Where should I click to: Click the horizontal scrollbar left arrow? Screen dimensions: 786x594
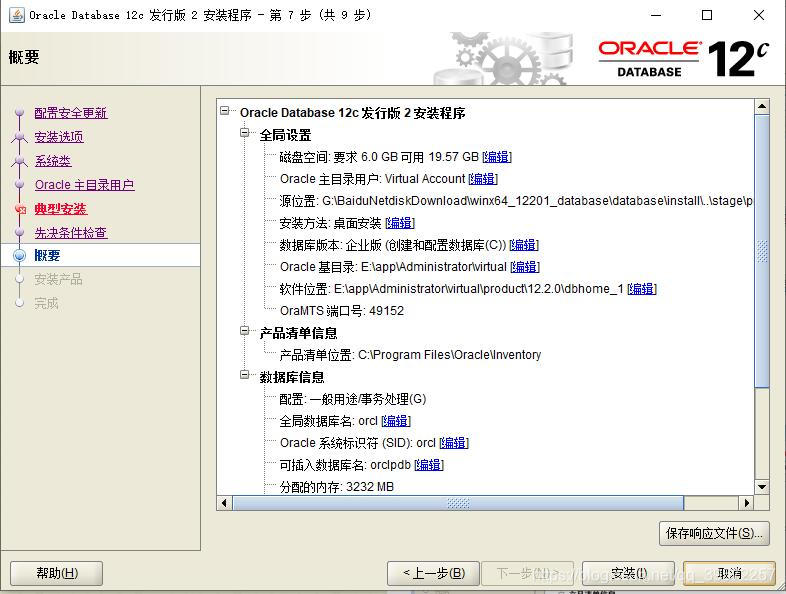[x=224, y=503]
